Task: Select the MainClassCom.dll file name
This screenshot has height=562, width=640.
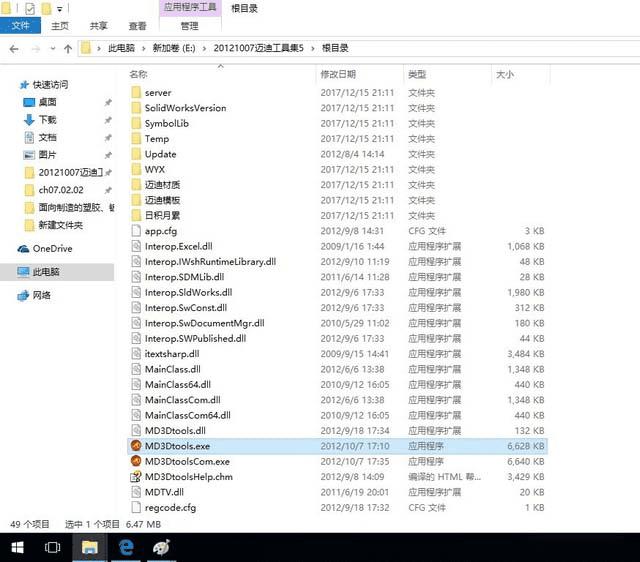Action: pos(182,400)
